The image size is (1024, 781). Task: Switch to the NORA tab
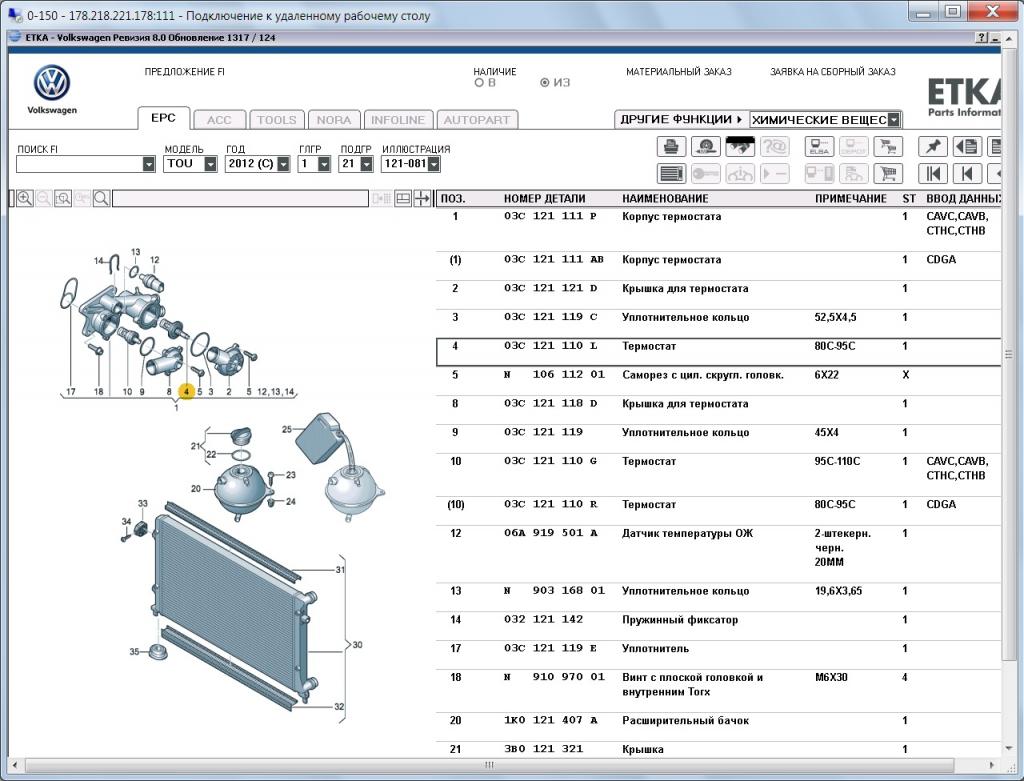click(334, 120)
